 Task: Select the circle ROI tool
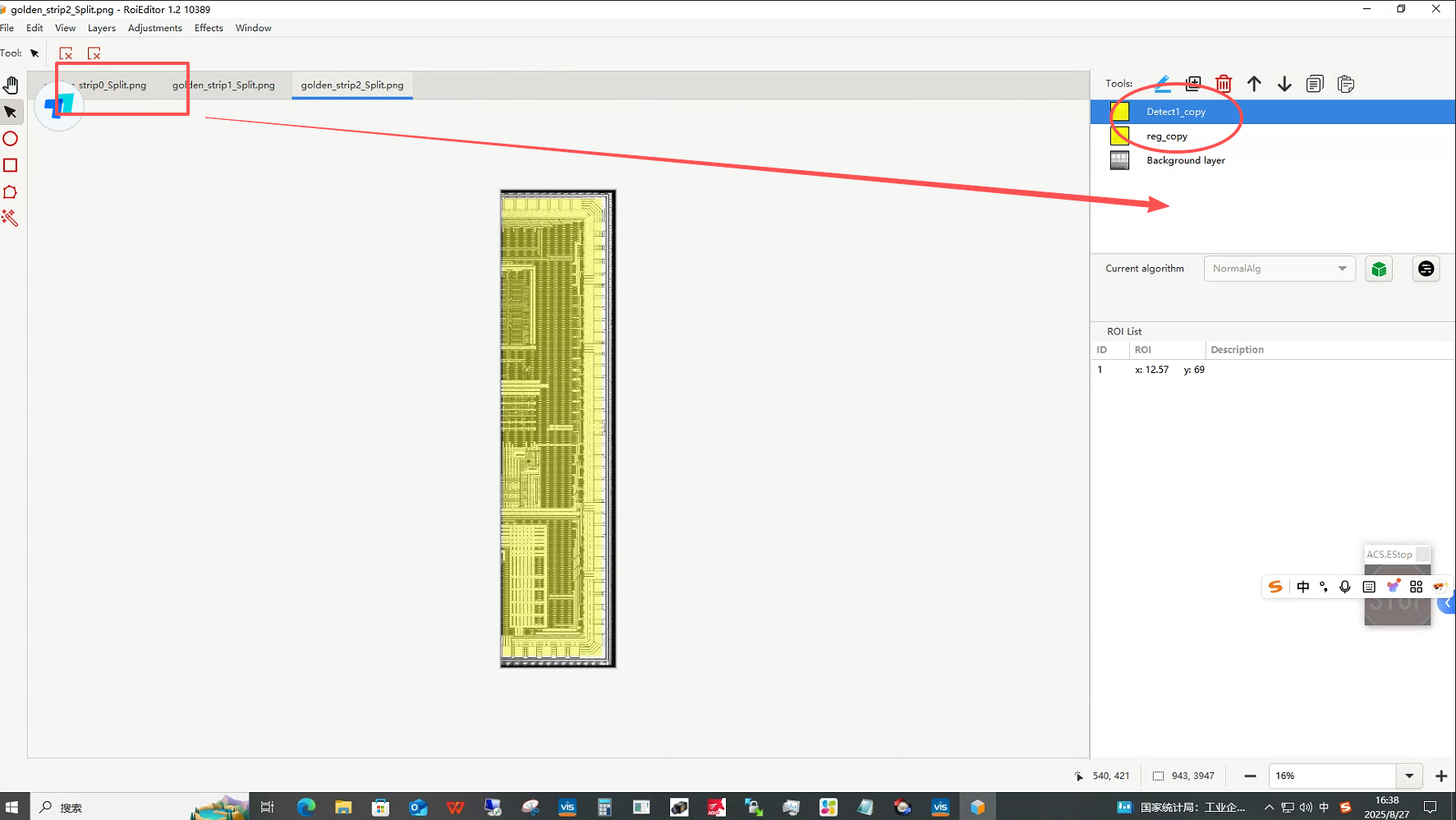click(x=11, y=139)
